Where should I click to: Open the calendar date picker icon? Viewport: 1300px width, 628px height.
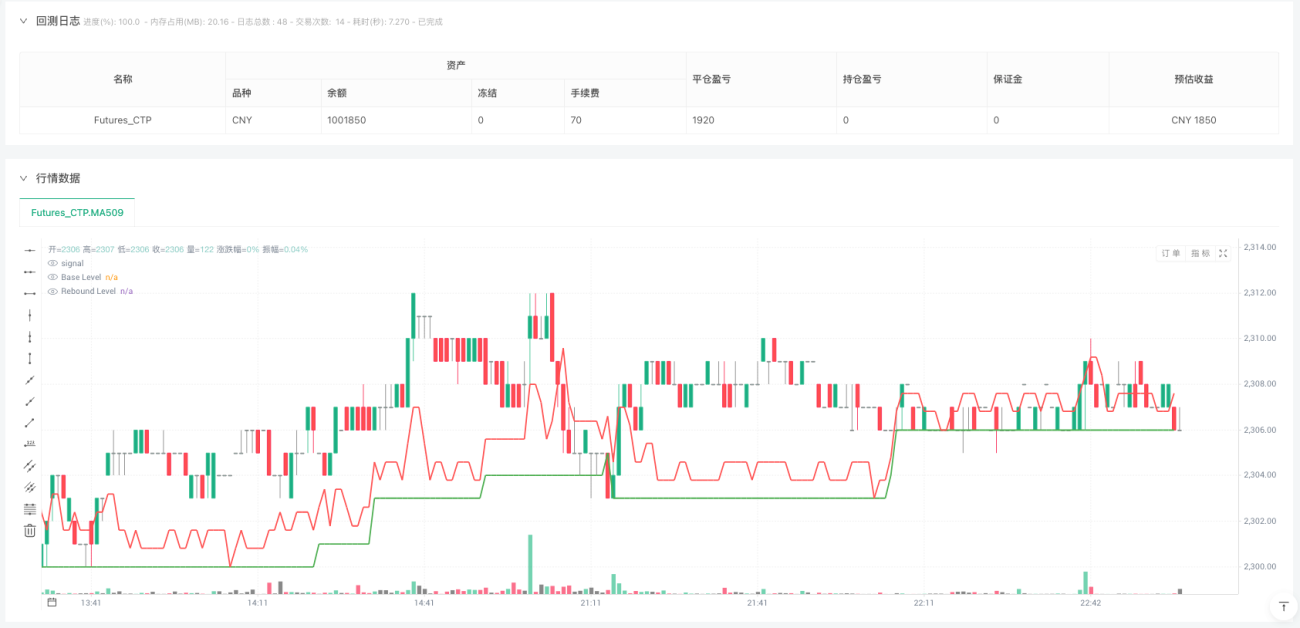point(52,603)
